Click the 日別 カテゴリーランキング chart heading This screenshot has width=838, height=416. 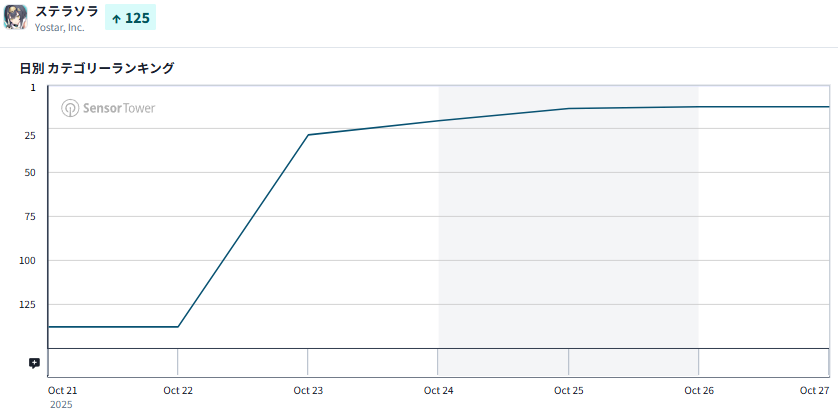pos(97,68)
